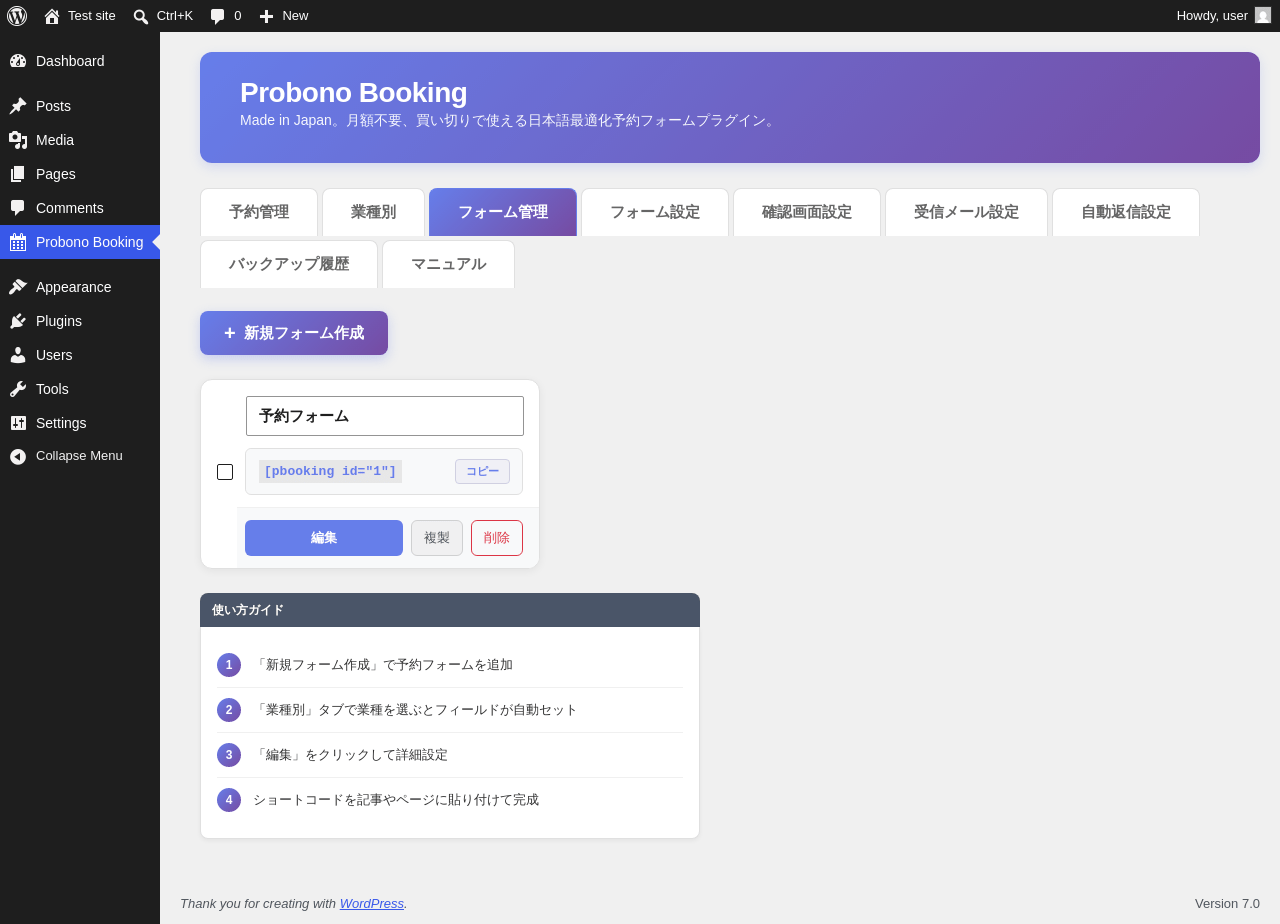Click the Posts pin icon

coord(18,106)
